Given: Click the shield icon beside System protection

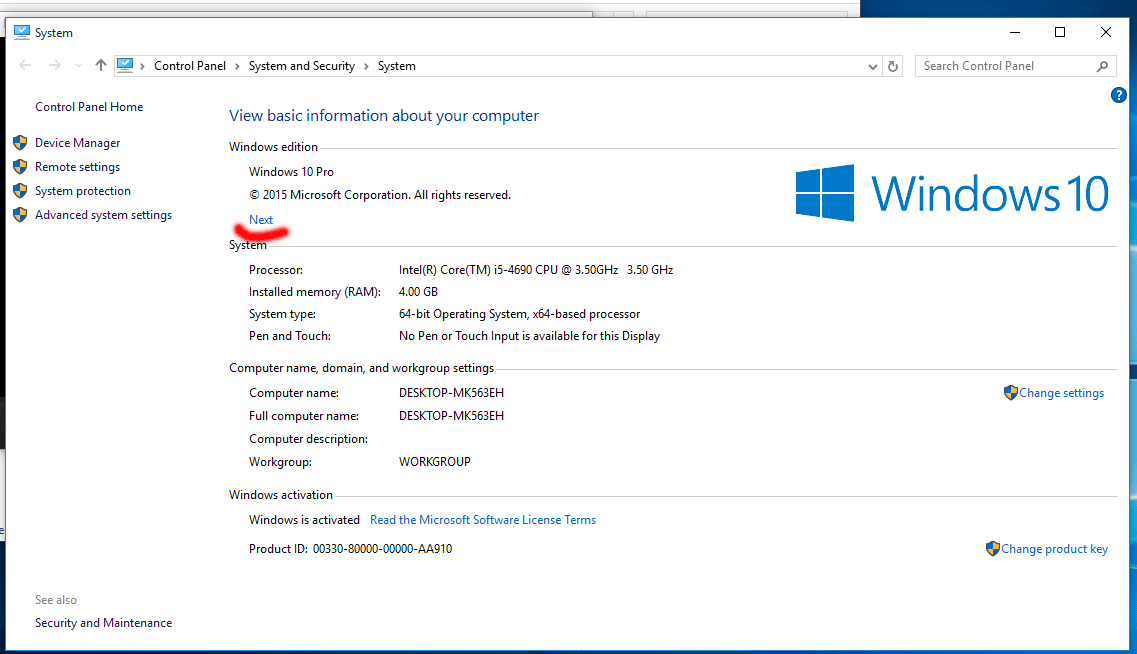Looking at the screenshot, I should point(20,191).
